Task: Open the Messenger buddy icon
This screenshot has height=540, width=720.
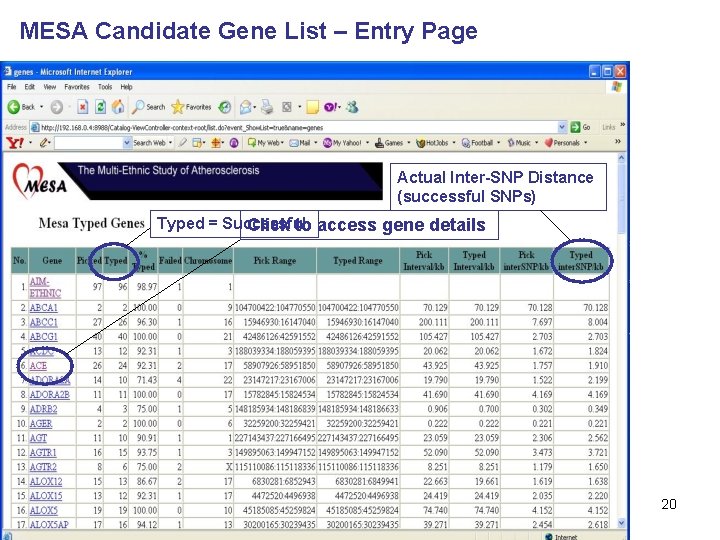Action: 352,107
